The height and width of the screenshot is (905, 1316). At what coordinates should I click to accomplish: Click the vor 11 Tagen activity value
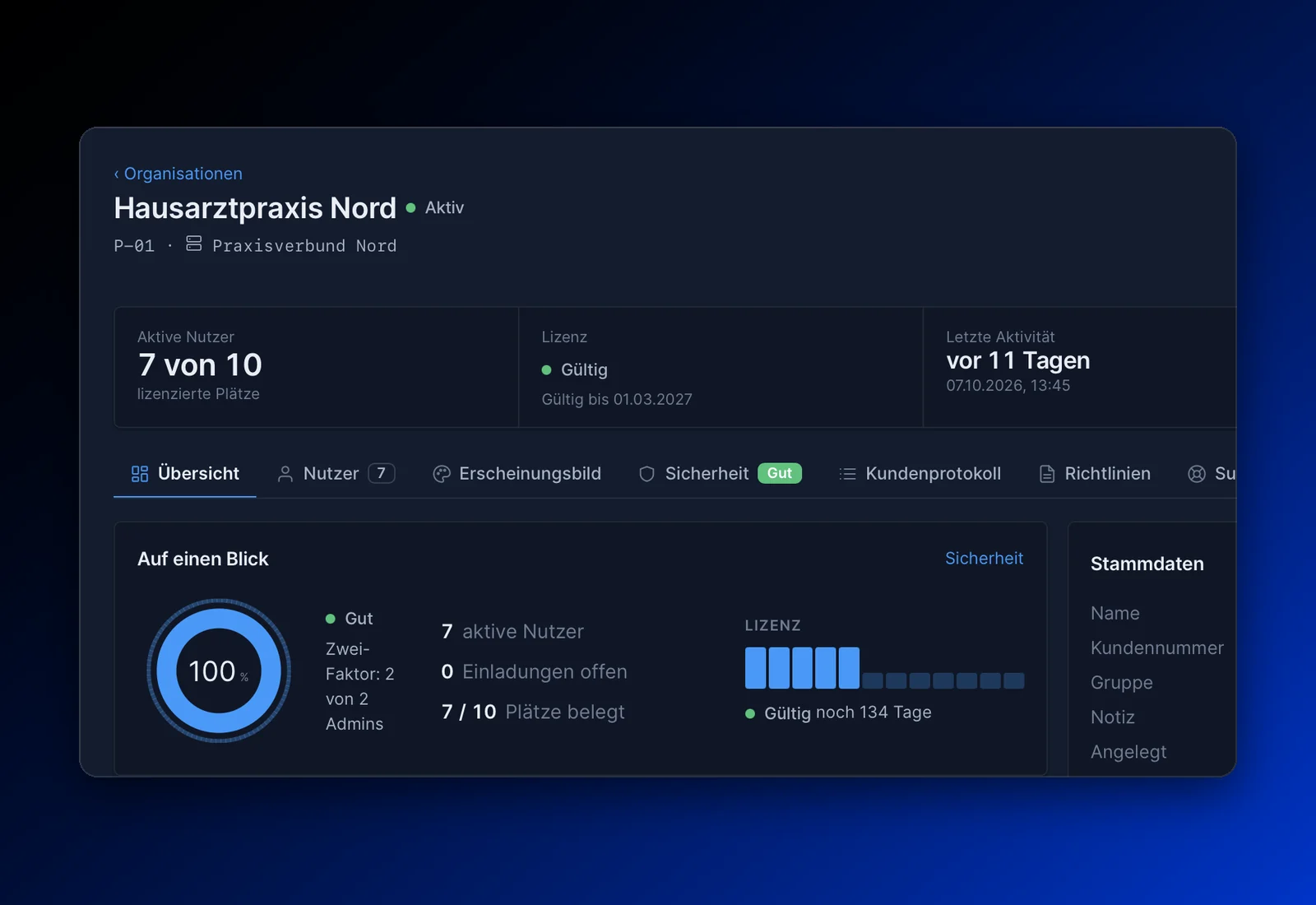coord(1018,360)
